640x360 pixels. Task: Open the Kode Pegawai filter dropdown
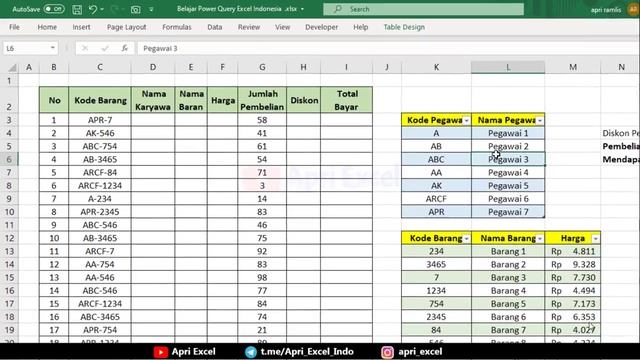[467, 120]
